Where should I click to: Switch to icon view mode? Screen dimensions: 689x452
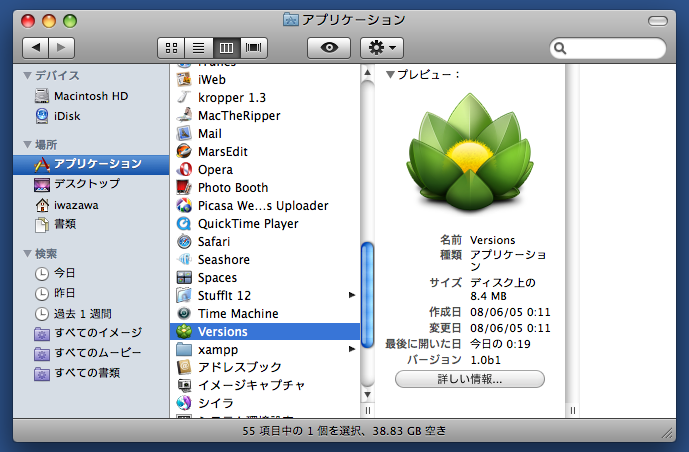point(171,47)
